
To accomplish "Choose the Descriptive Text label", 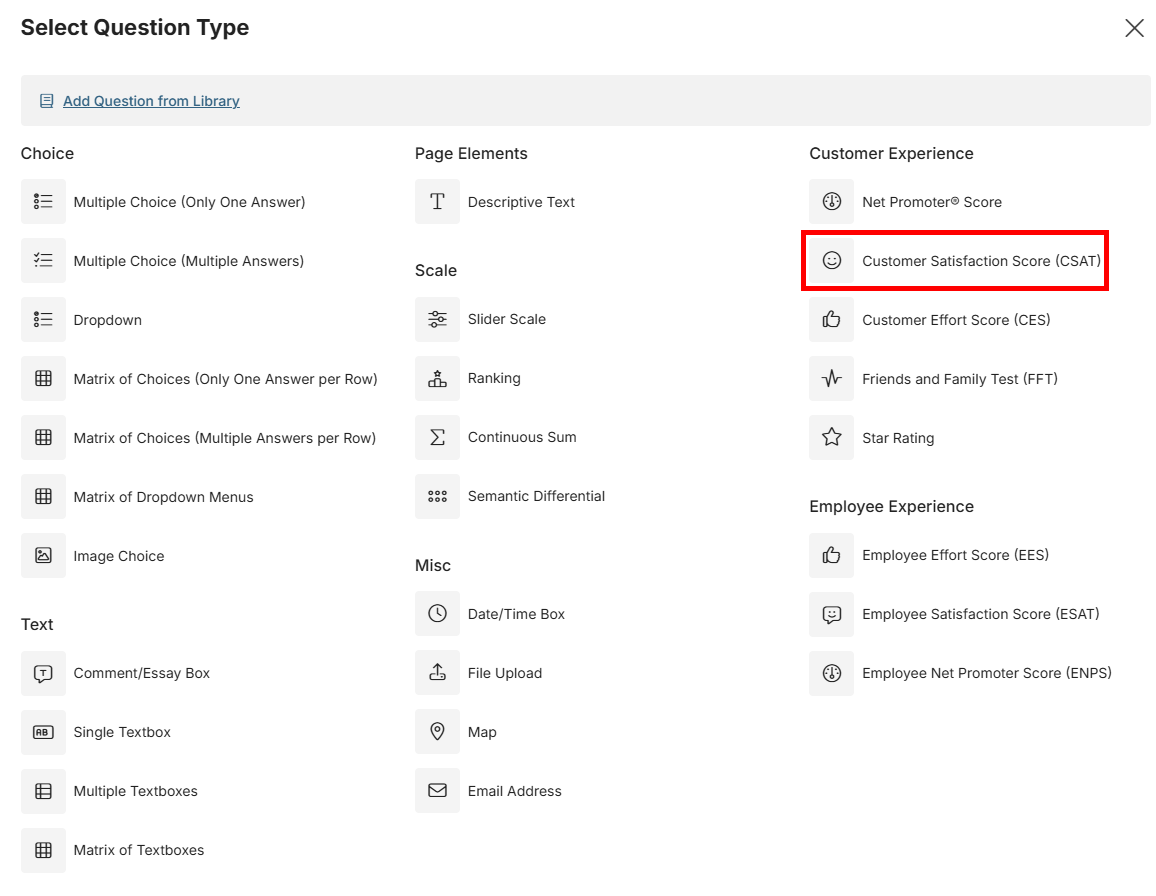I will coord(521,202).
